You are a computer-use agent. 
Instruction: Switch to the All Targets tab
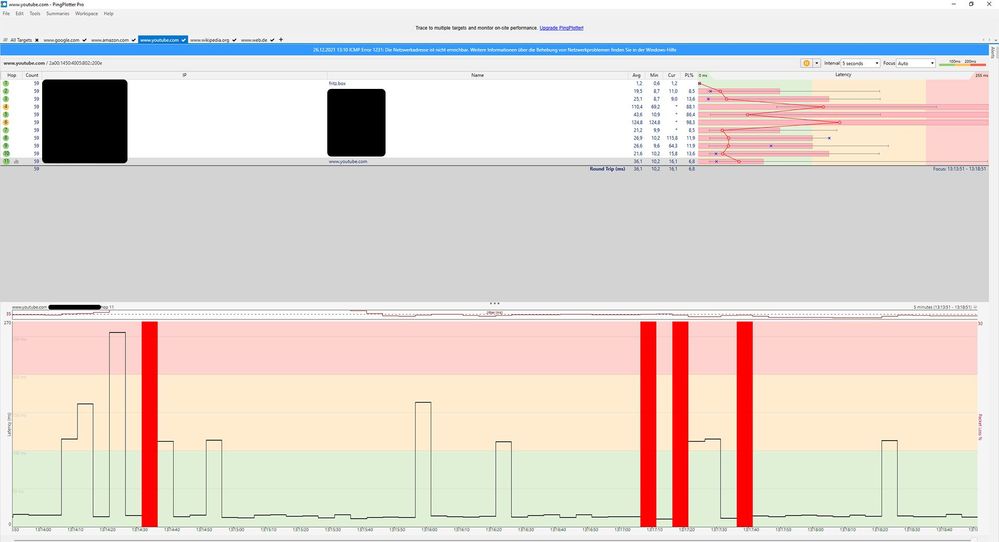pos(21,40)
